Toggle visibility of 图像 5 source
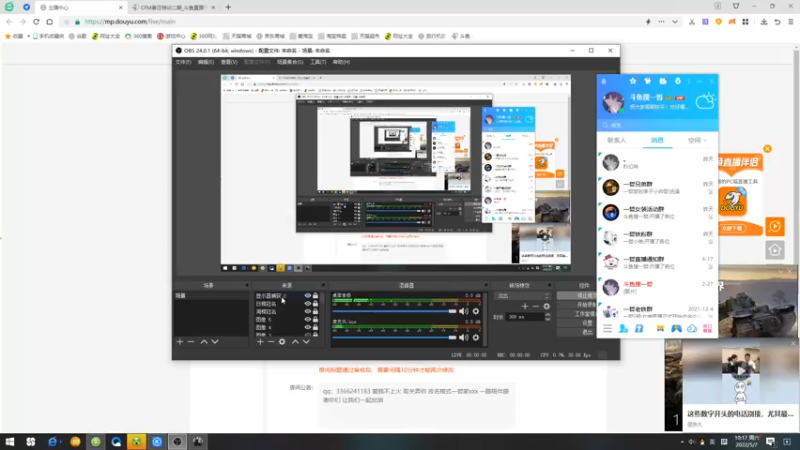Viewport: 800px width, 450px height. coord(308,319)
